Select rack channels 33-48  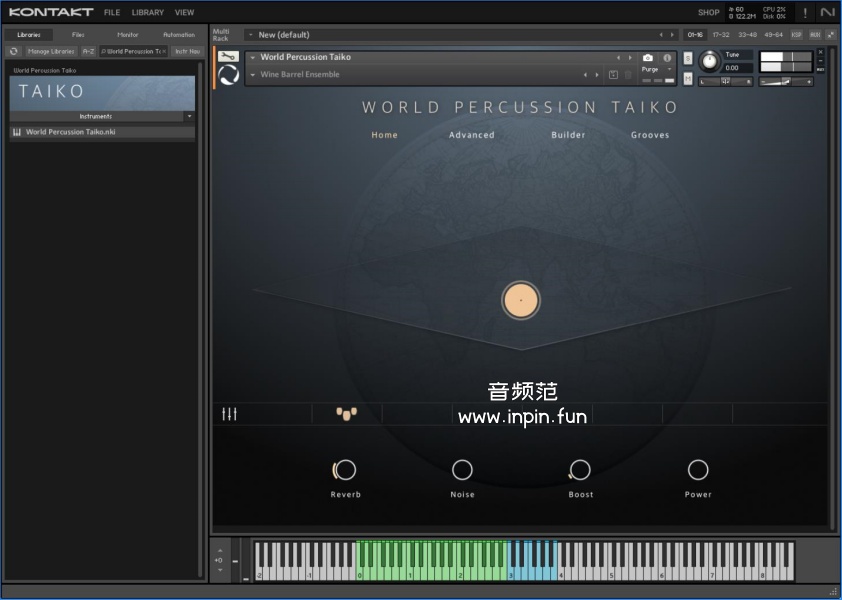747,34
